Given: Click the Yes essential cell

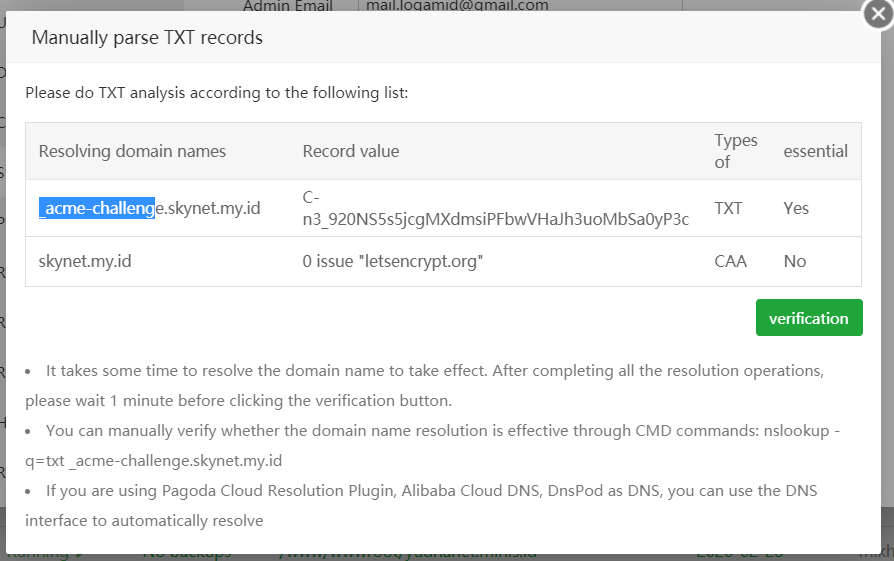Looking at the screenshot, I should [x=796, y=208].
